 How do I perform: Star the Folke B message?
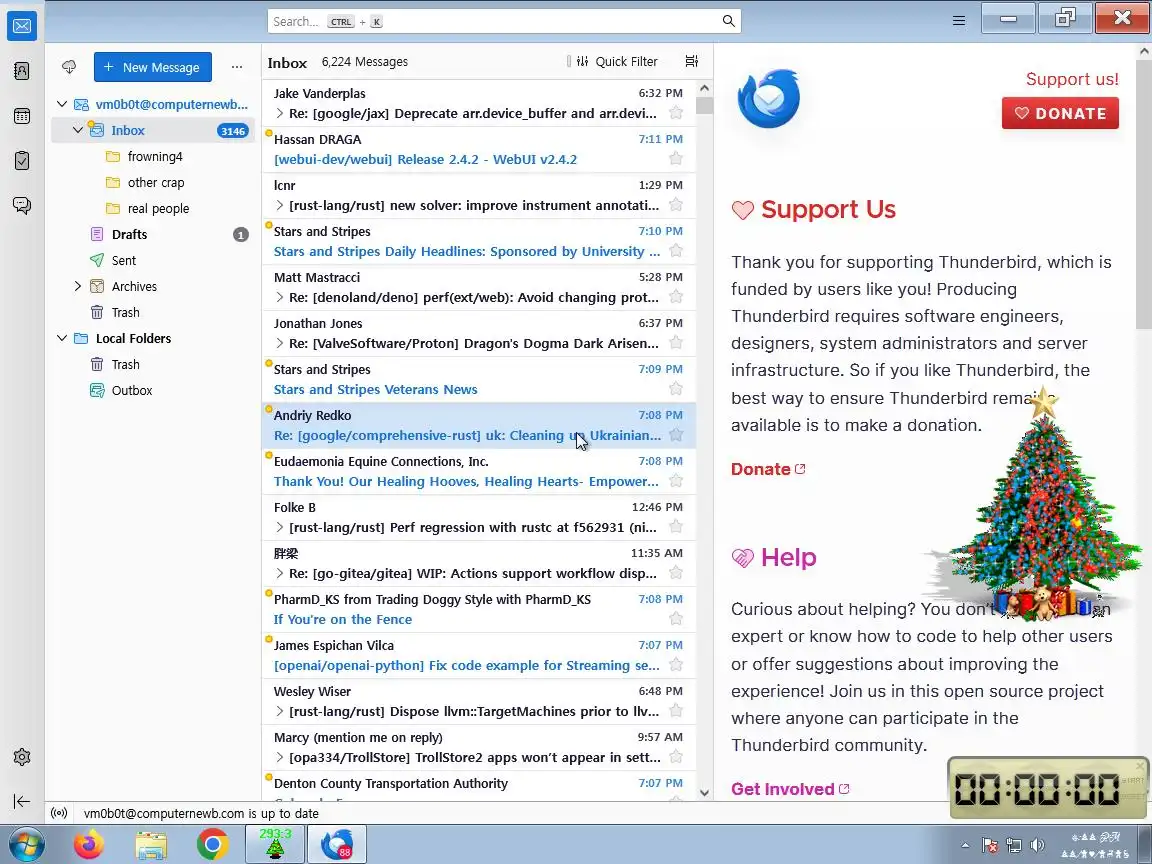(676, 527)
